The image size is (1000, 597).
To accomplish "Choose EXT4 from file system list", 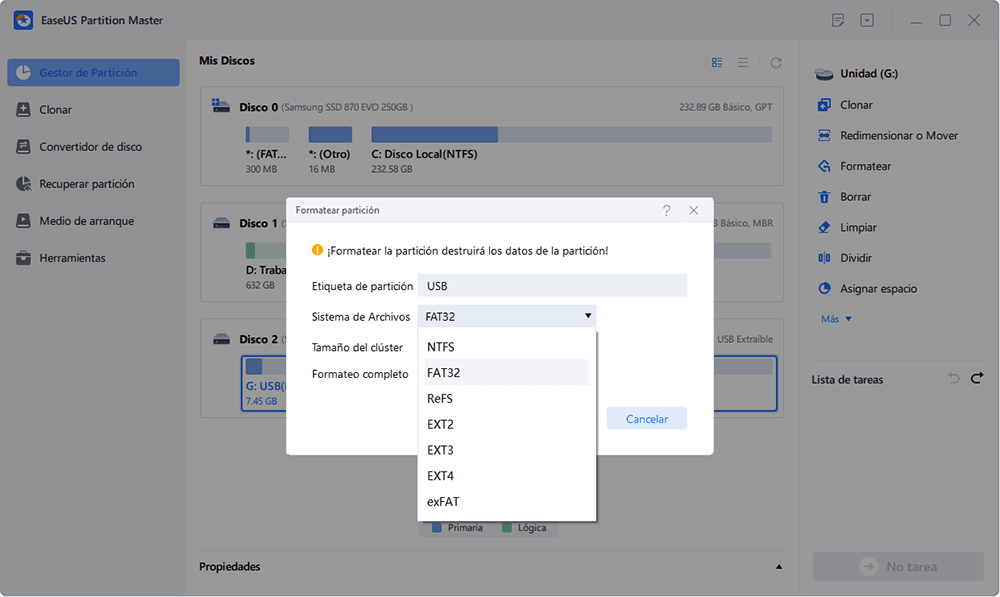I will click(x=506, y=476).
